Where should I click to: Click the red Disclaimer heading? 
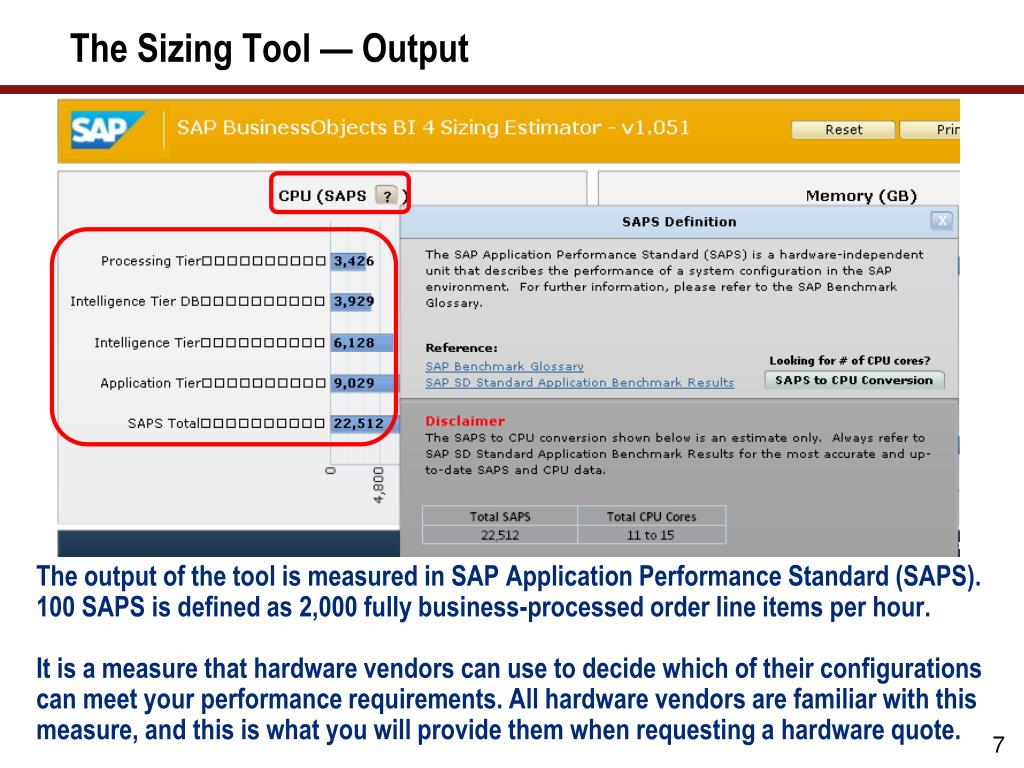465,421
